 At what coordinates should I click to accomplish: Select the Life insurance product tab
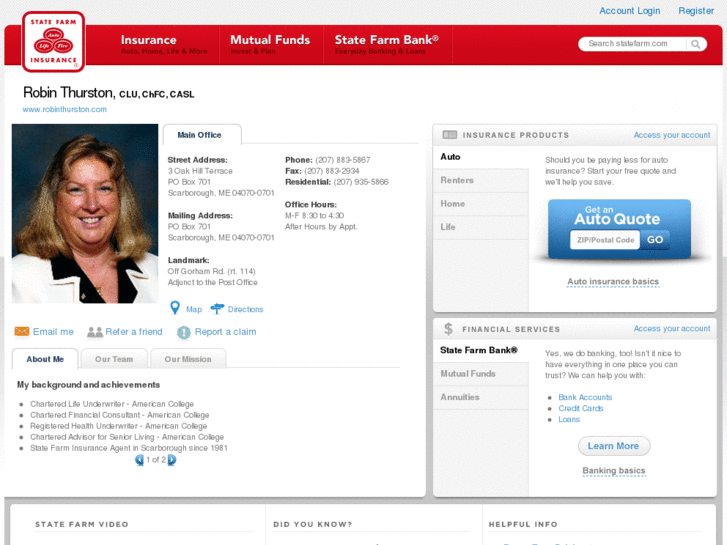481,227
